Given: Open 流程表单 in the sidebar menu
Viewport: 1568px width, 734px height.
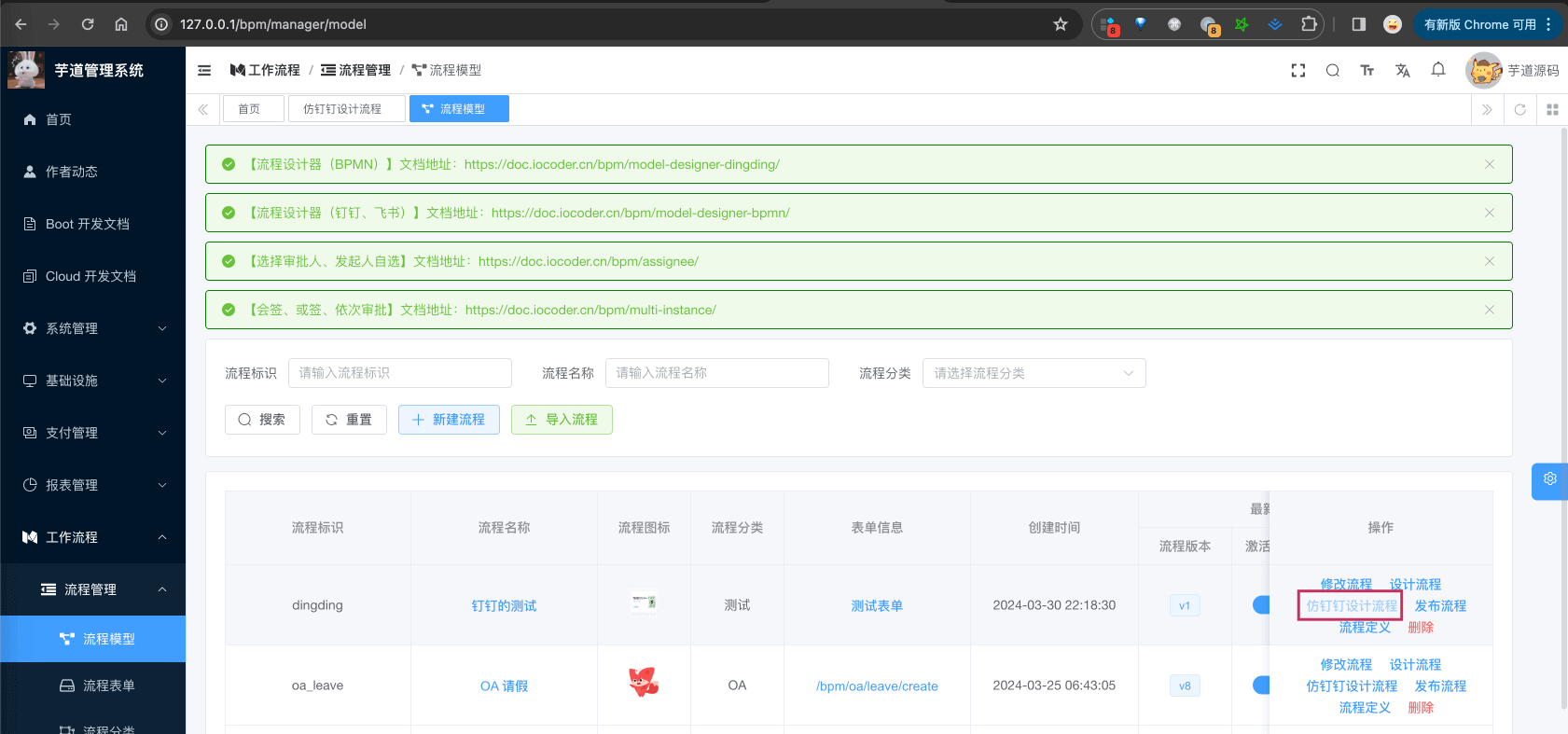Looking at the screenshot, I should [108, 686].
